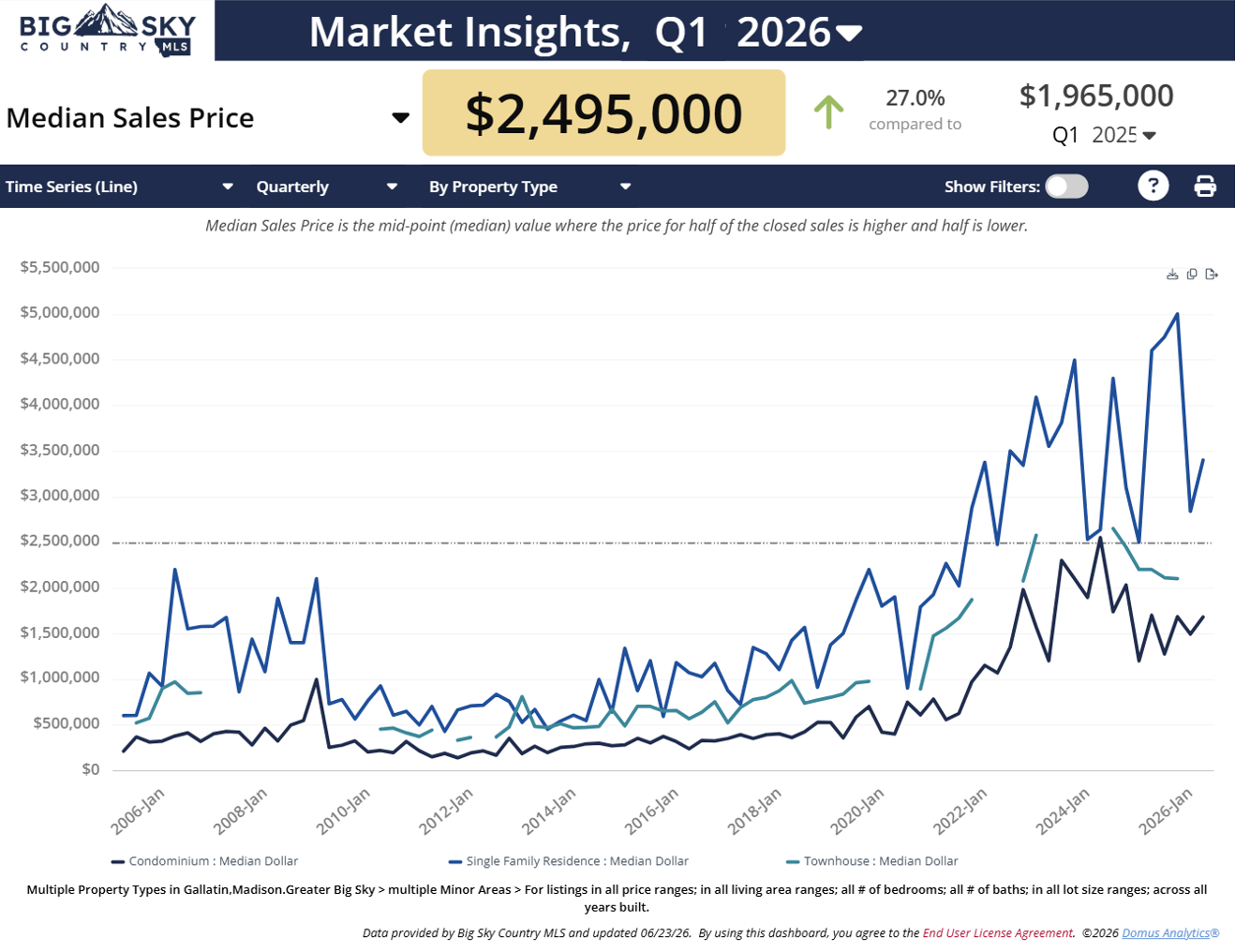
Task: Click the $2,000,000 y-axis label
Action: [60, 587]
